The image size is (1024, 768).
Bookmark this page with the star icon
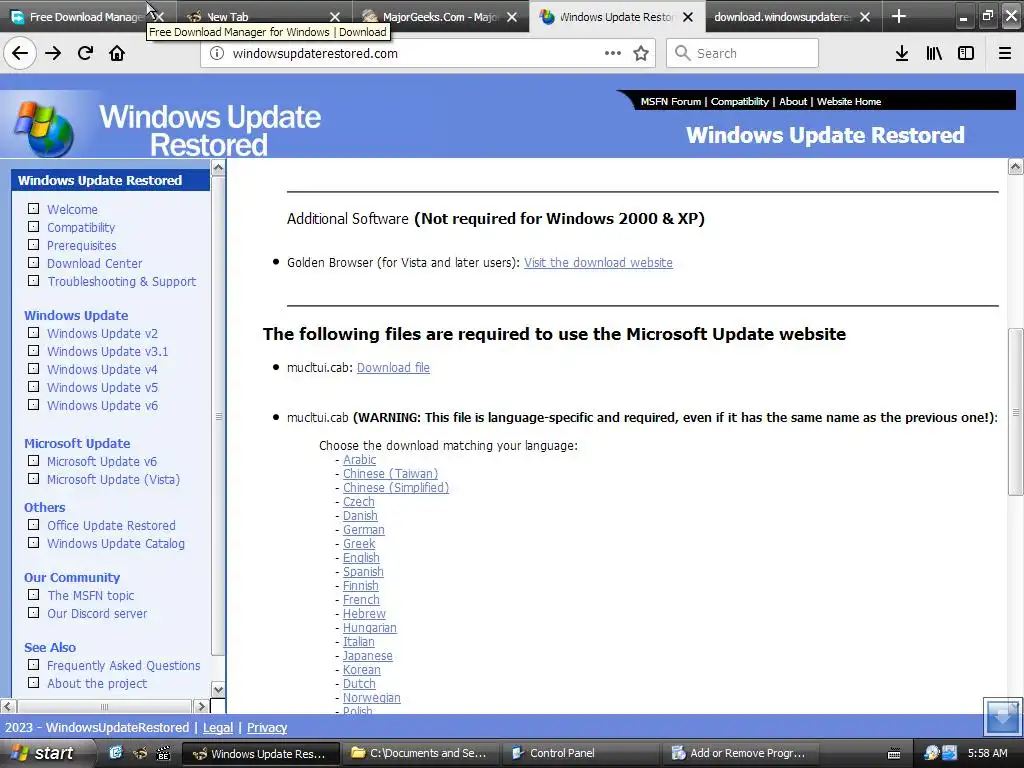[641, 54]
